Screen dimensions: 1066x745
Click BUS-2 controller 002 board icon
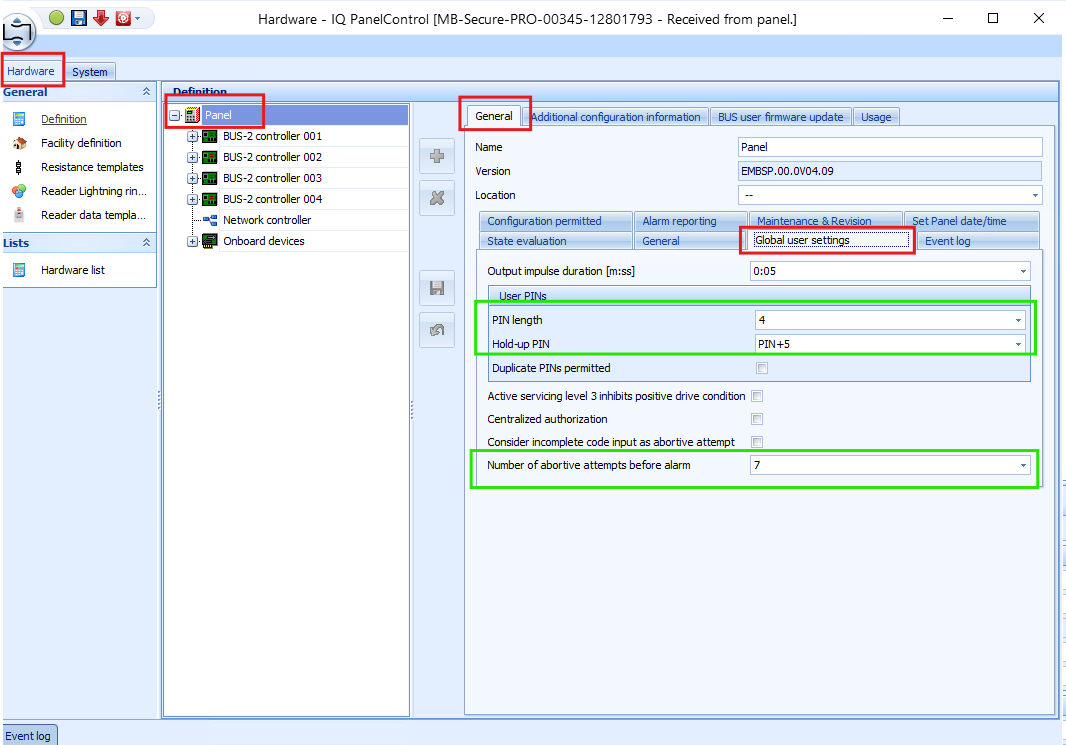click(x=209, y=157)
